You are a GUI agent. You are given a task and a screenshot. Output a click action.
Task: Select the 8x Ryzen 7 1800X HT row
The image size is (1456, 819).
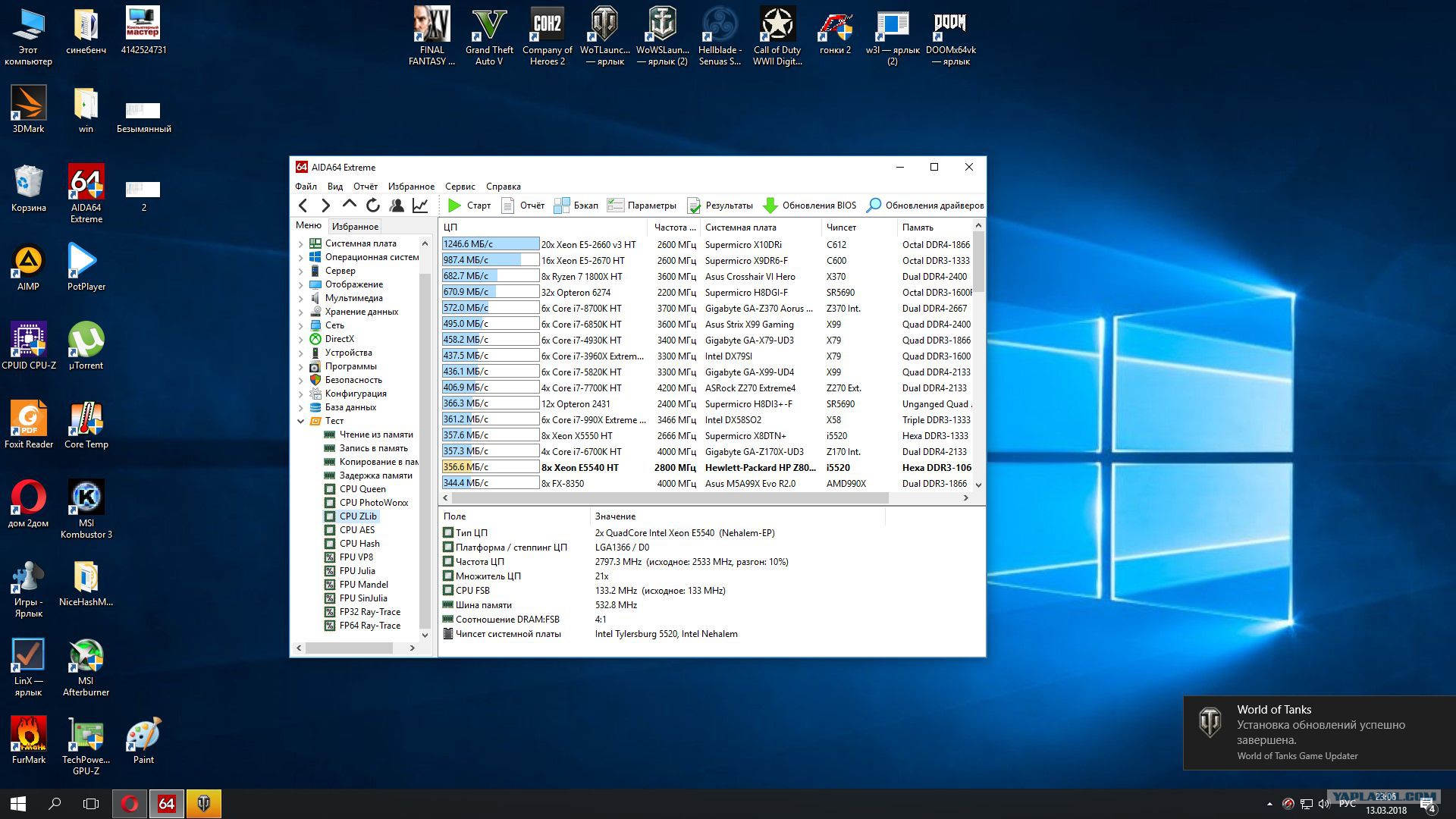[x=706, y=277]
